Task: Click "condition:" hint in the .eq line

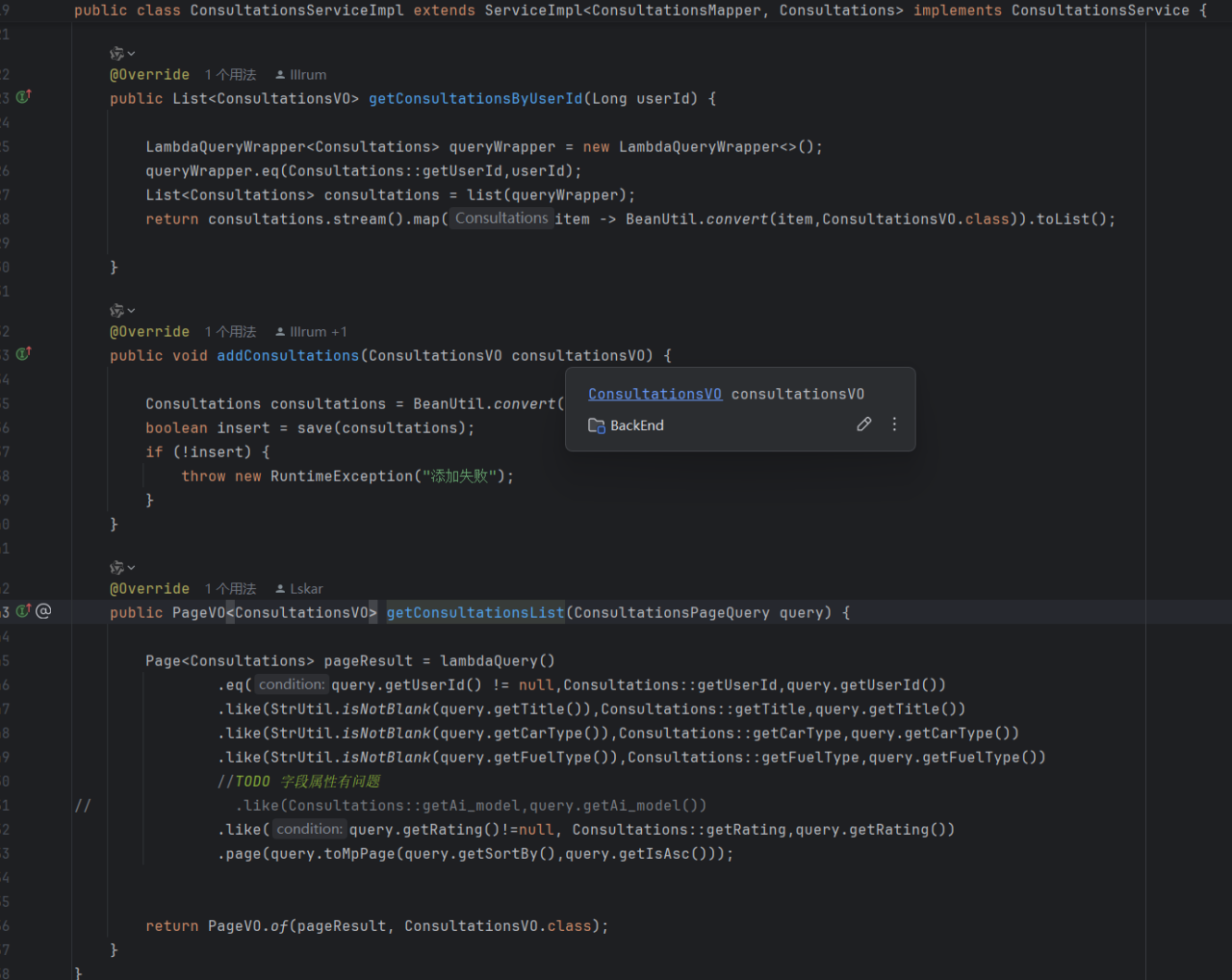Action: pos(292,684)
